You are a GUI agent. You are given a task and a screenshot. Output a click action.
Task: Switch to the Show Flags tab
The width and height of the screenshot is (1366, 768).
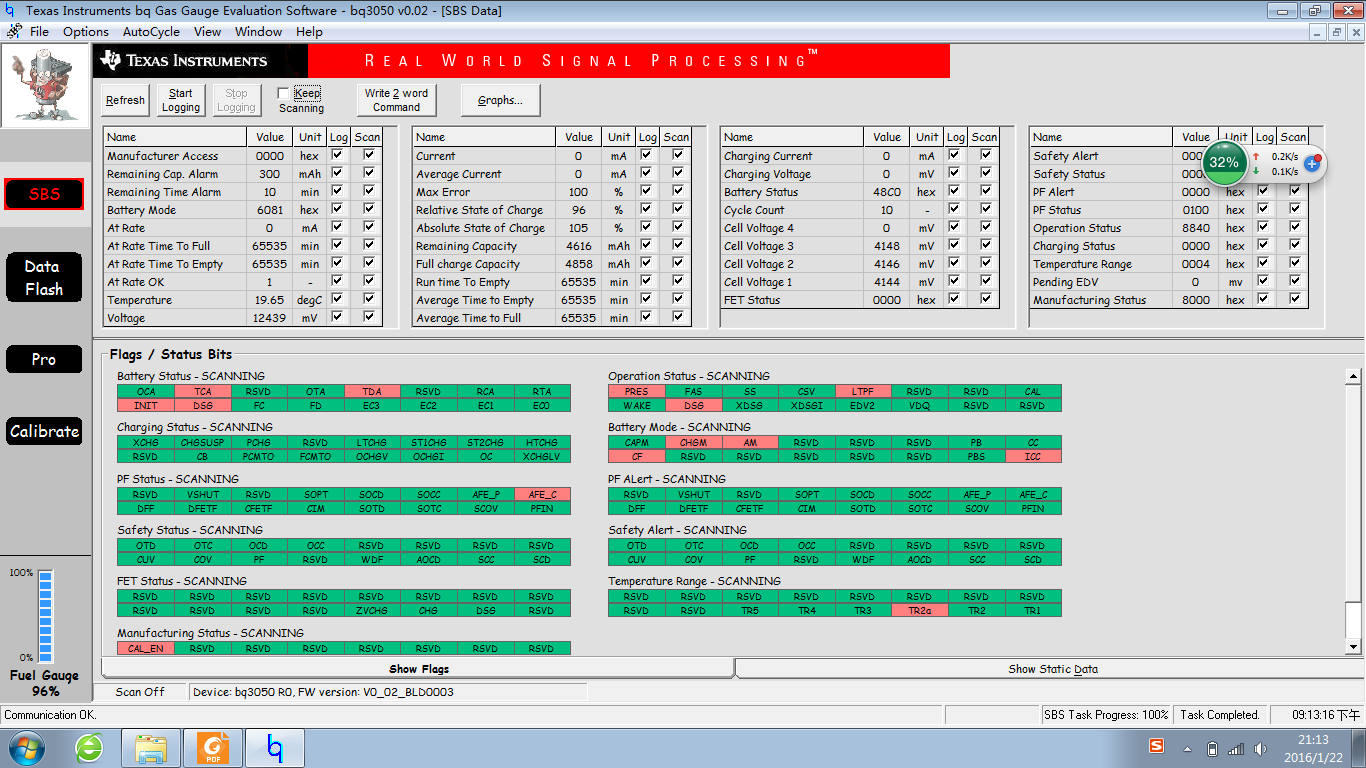coord(418,669)
